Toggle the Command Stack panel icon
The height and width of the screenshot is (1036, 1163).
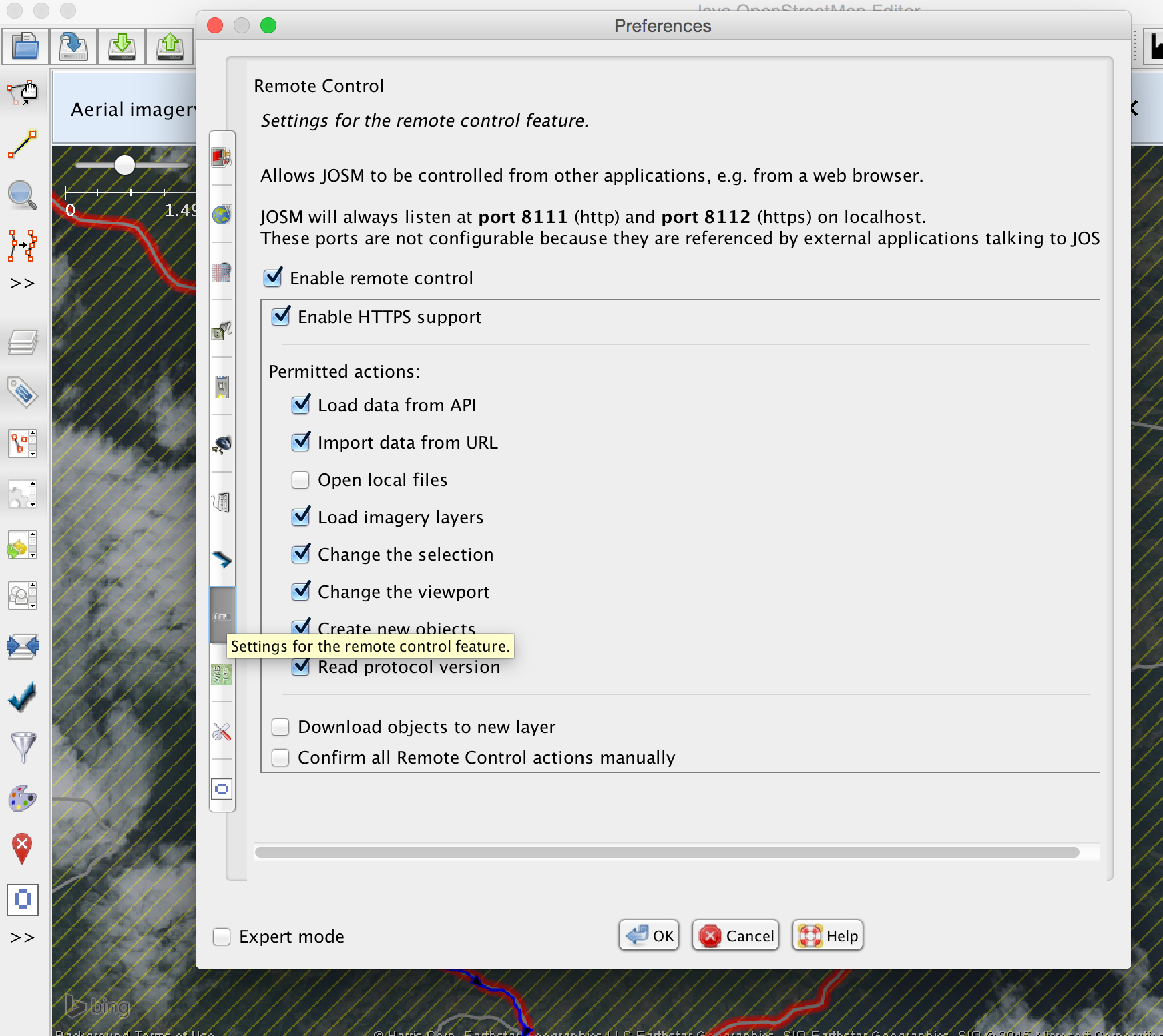[x=22, y=545]
